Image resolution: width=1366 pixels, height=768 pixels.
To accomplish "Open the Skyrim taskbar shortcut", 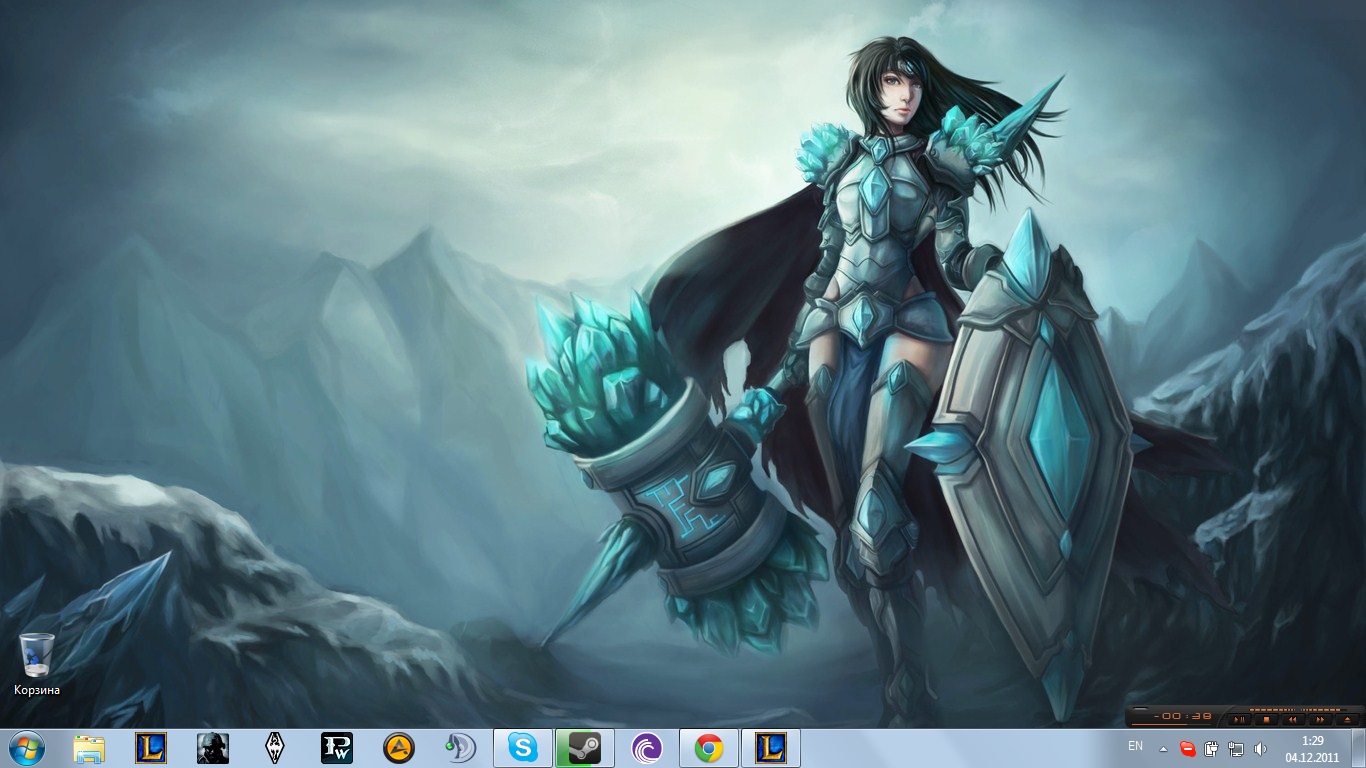I will click(x=275, y=748).
